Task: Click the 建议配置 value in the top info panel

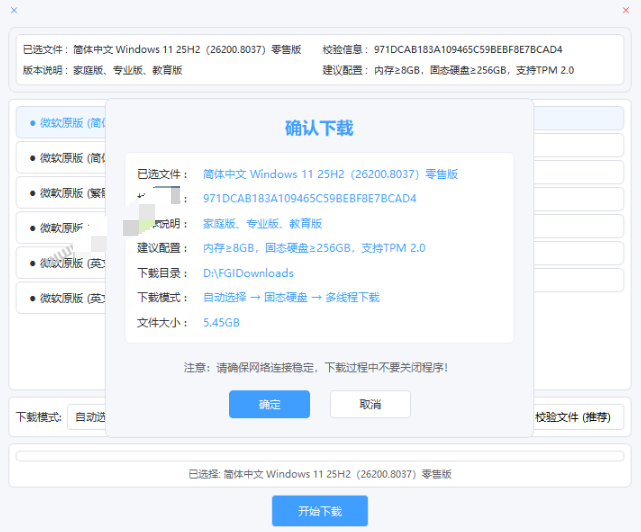Action: pyautogui.click(x=474, y=70)
